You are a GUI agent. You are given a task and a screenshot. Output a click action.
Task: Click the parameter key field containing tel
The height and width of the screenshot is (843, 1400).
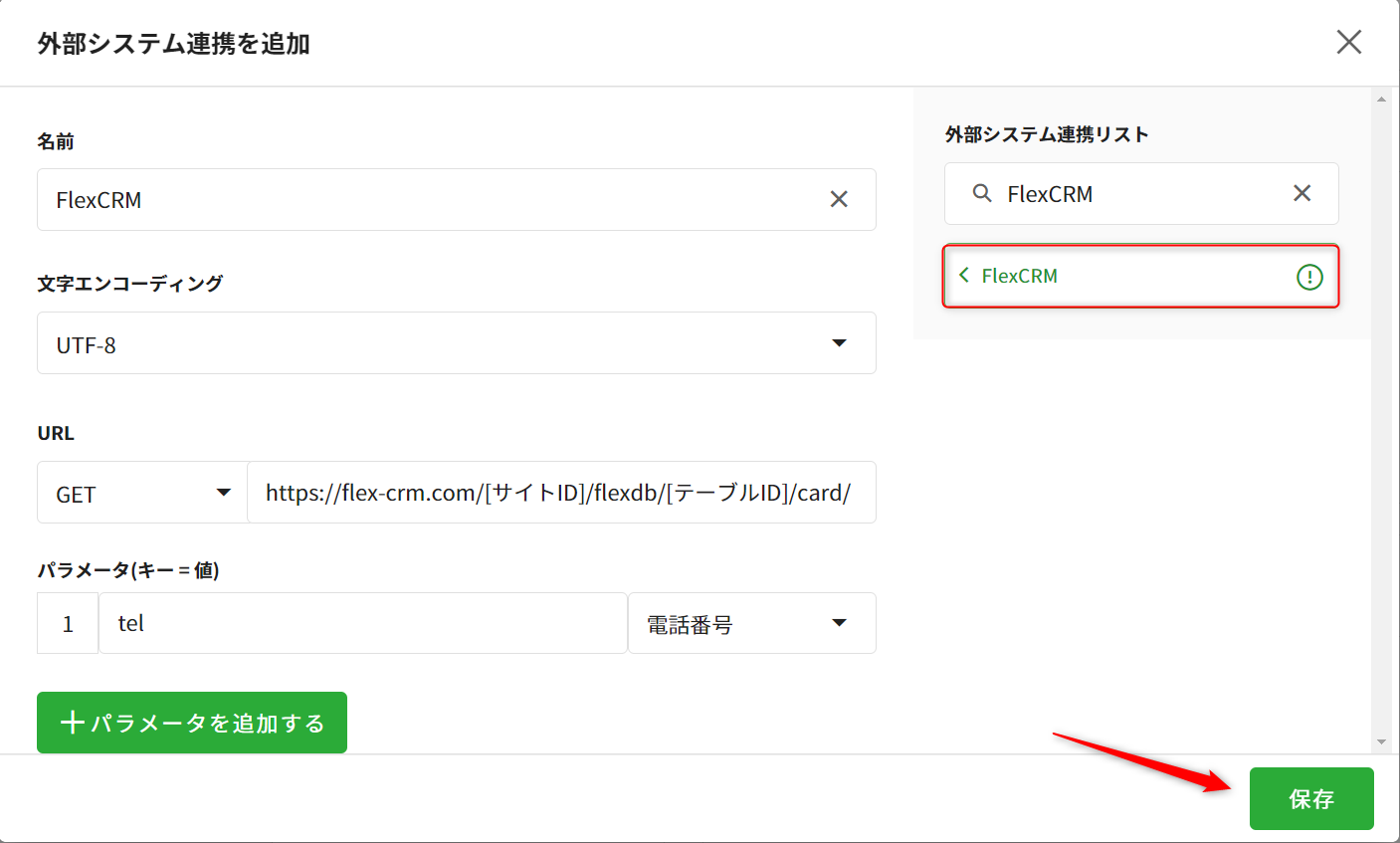pyautogui.click(x=362, y=624)
